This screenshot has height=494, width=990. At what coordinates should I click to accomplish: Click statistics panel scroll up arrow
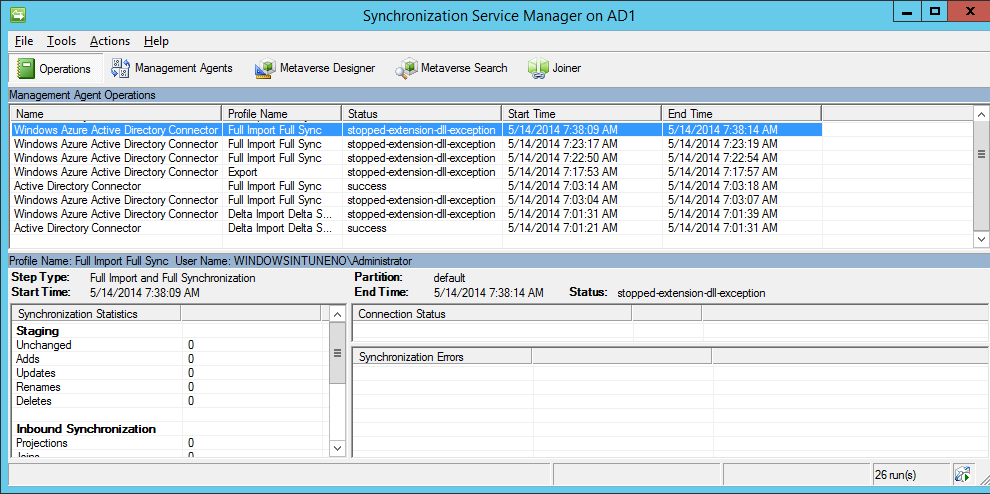tap(338, 314)
